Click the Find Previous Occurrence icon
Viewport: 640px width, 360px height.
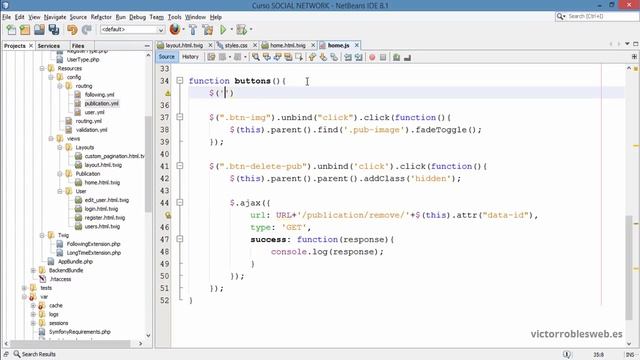tap(267, 57)
